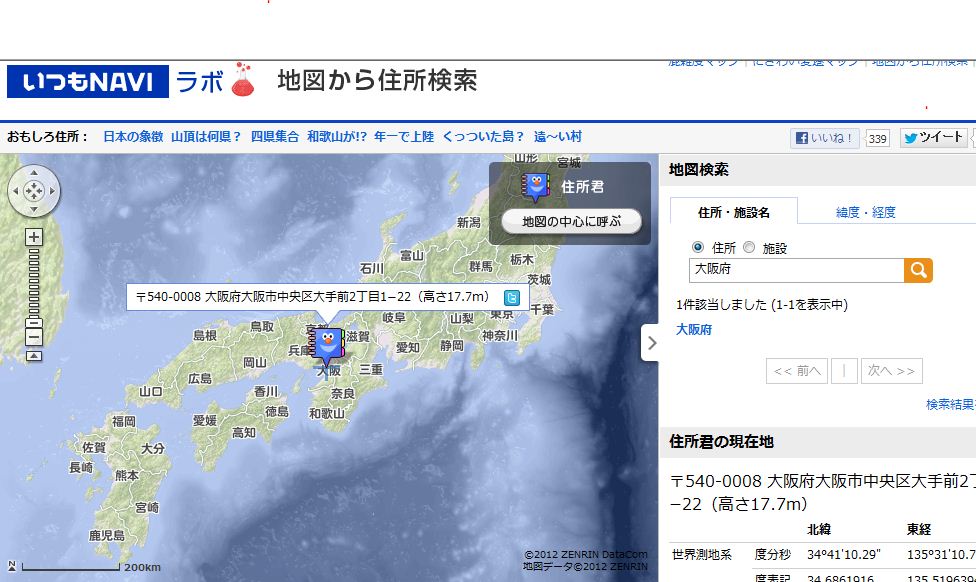Collapse the side panel with the arrow tab
Screen dimensions: 976x582
pos(650,342)
